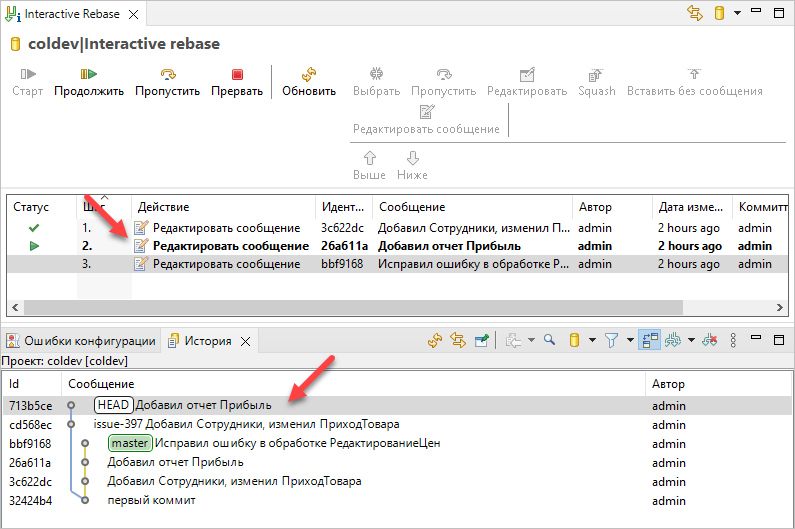This screenshot has height=529, width=795.
Task: Click the Продолжить (continue) rebase button
Action: pyautogui.click(x=88, y=81)
